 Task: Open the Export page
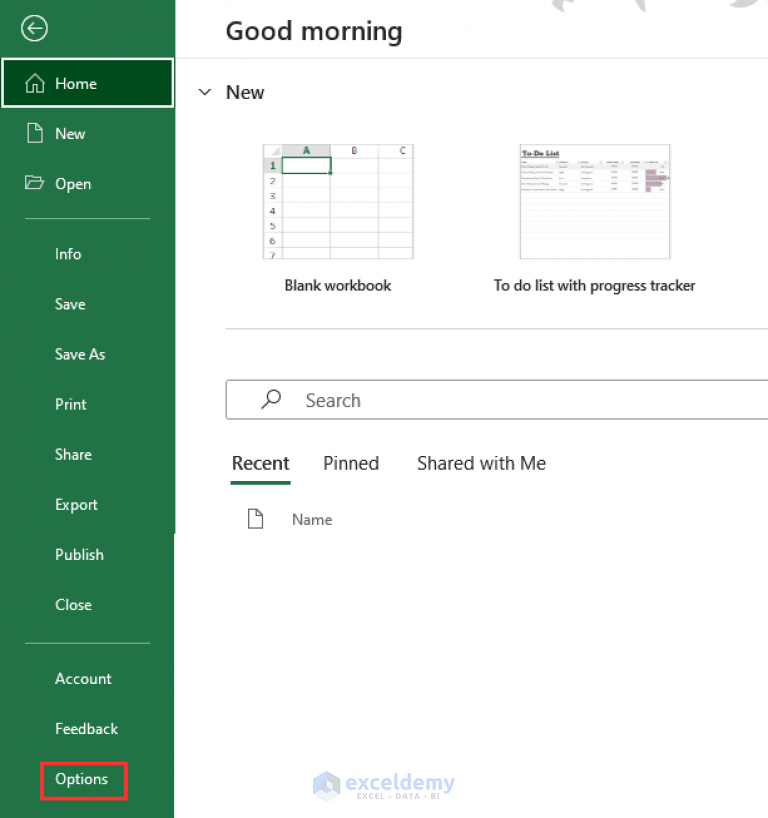(x=76, y=504)
